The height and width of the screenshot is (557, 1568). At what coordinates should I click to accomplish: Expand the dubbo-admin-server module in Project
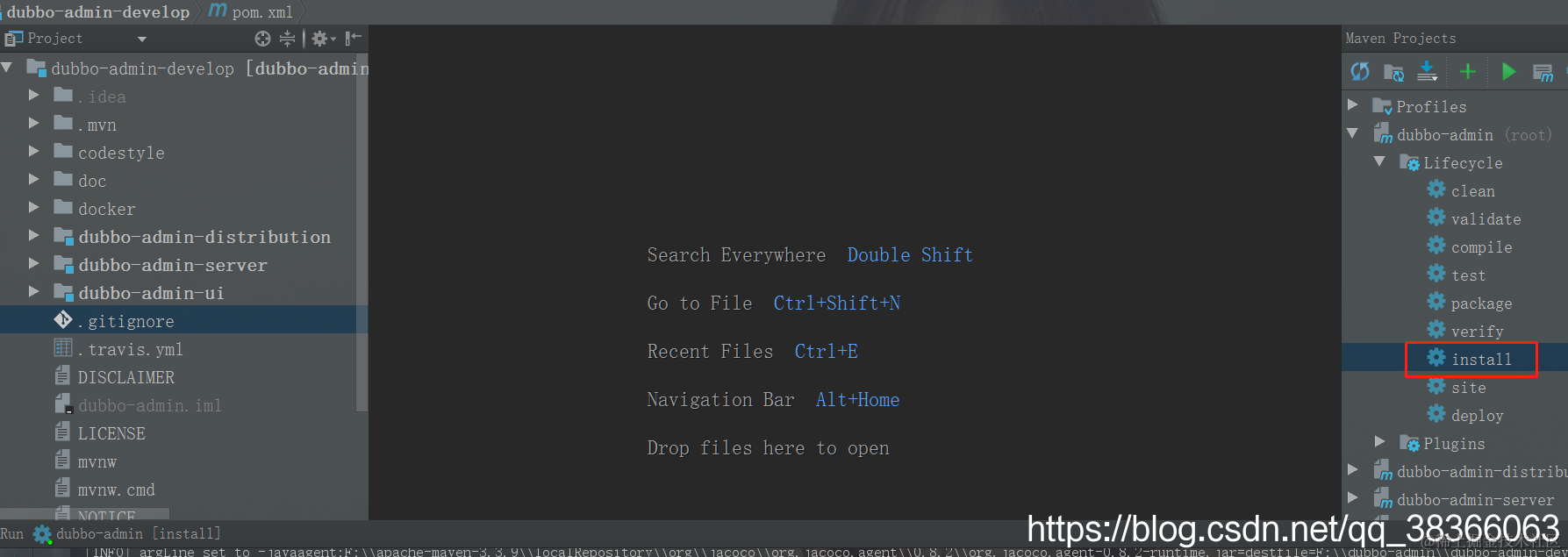33,264
